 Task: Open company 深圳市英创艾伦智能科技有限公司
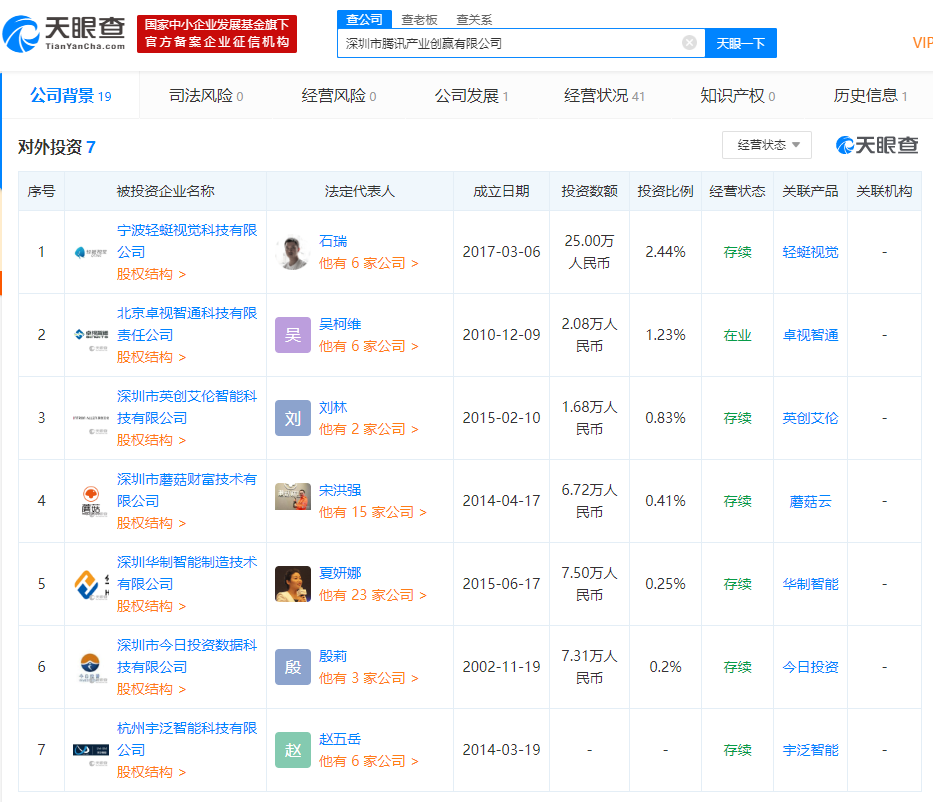pyautogui.click(x=187, y=407)
